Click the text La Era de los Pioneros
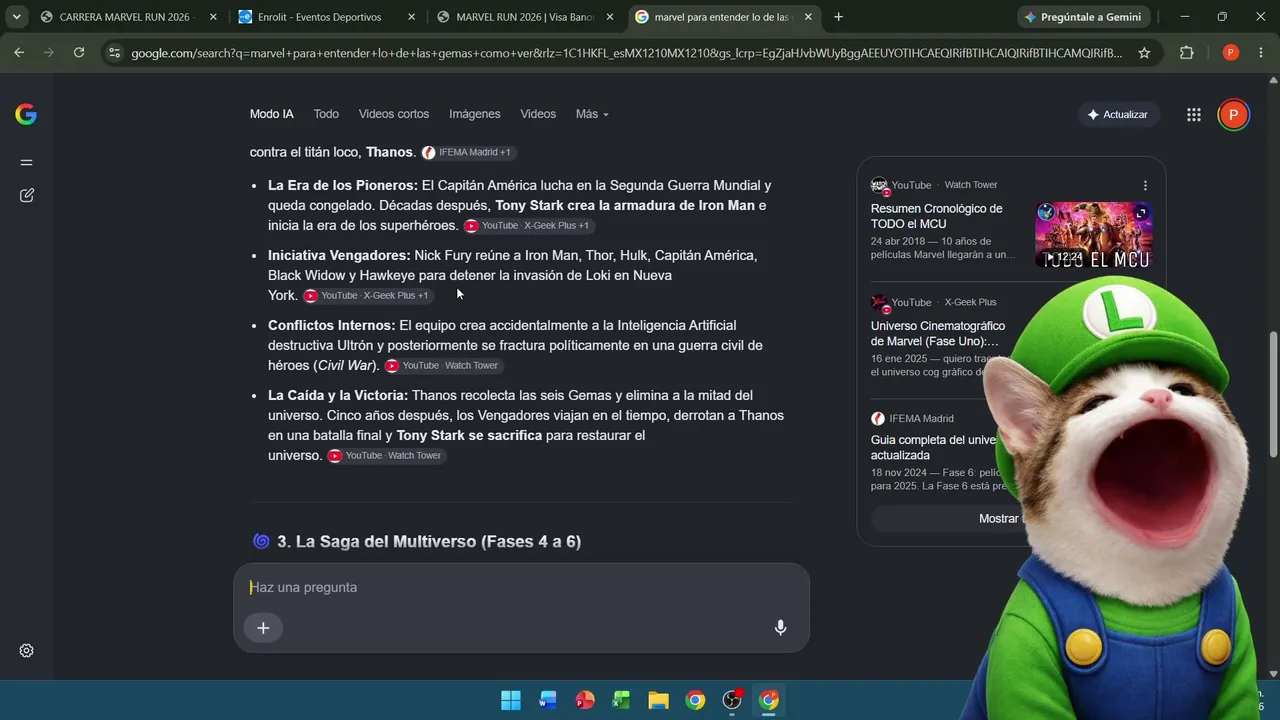 coord(343,185)
